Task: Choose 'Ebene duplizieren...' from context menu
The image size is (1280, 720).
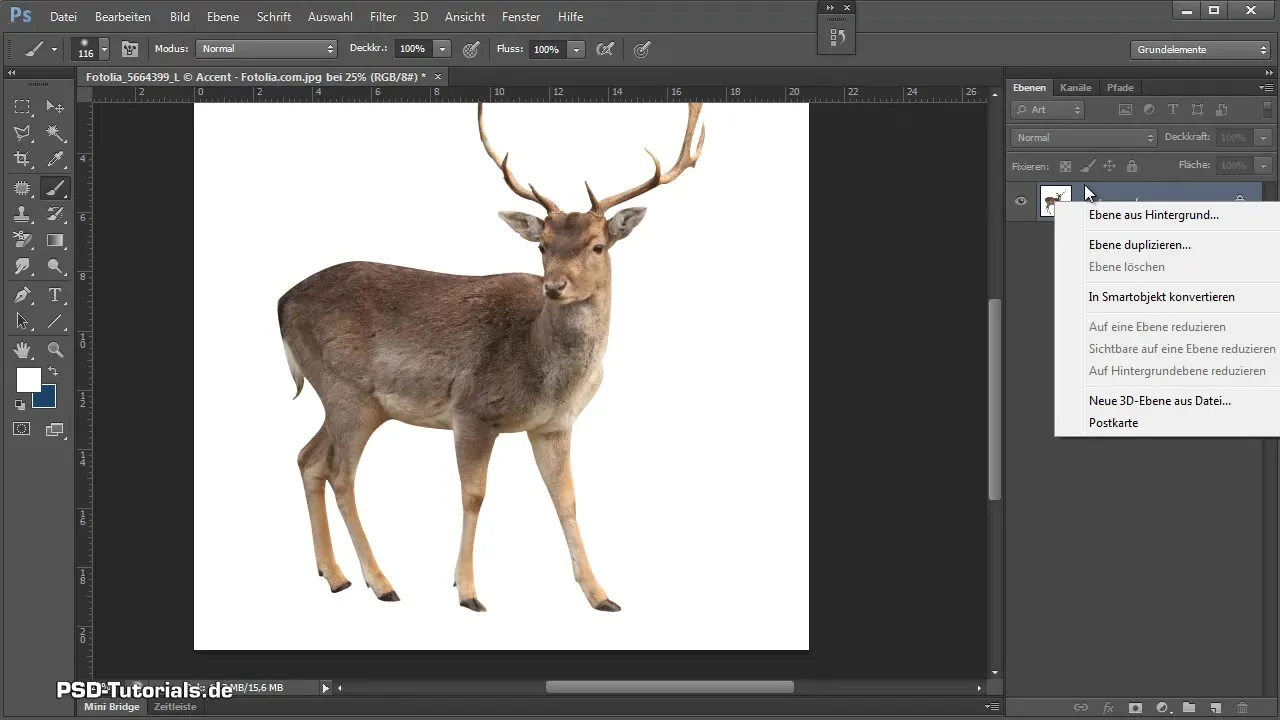Action: 1139,245
